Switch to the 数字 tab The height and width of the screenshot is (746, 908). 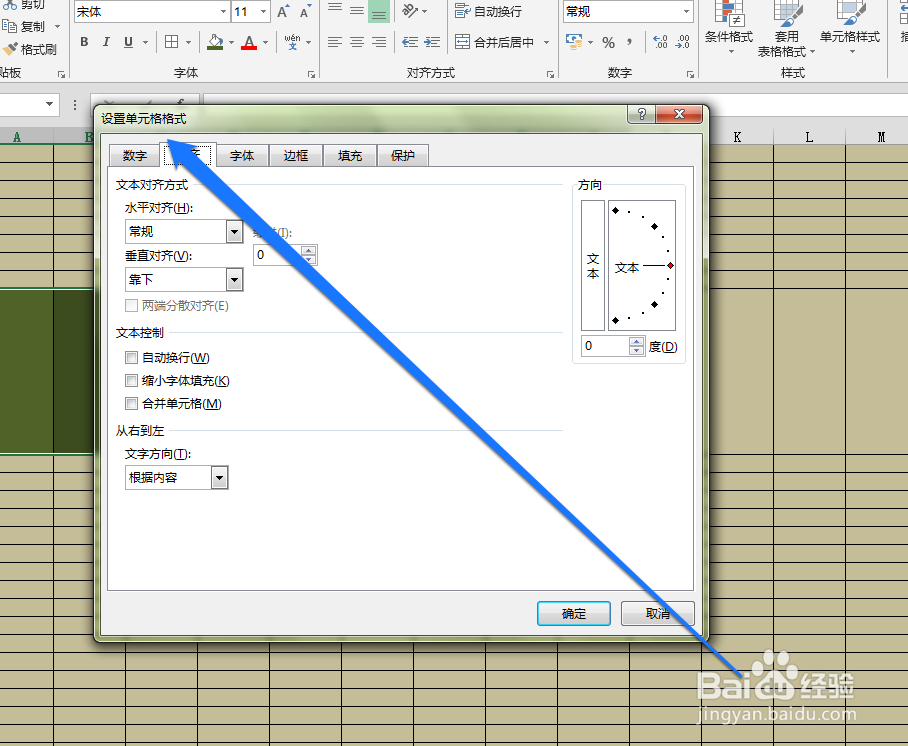[134, 155]
